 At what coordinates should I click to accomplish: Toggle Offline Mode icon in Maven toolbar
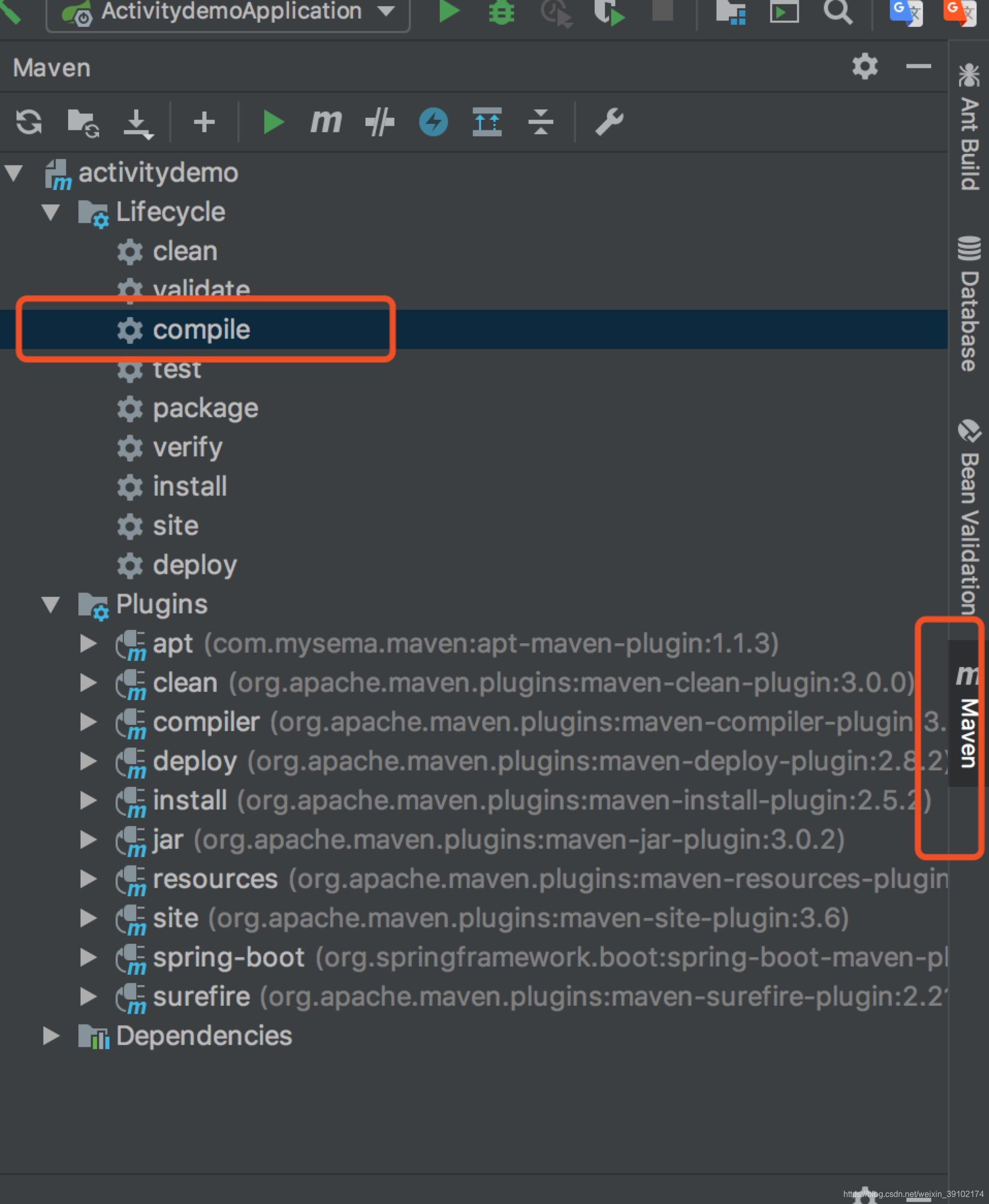click(379, 122)
